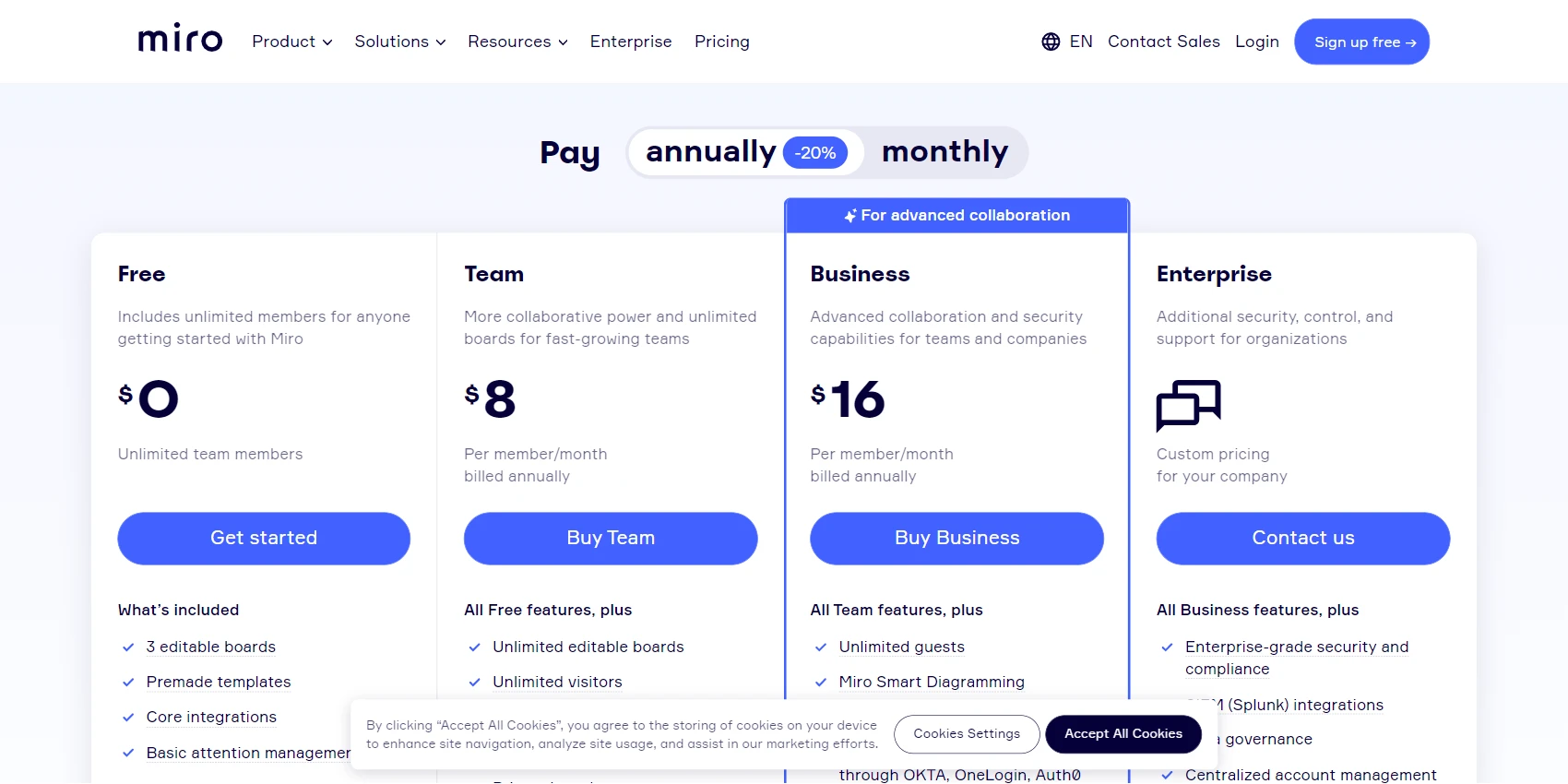
Task: Expand the Solutions dropdown menu
Action: pos(400,42)
